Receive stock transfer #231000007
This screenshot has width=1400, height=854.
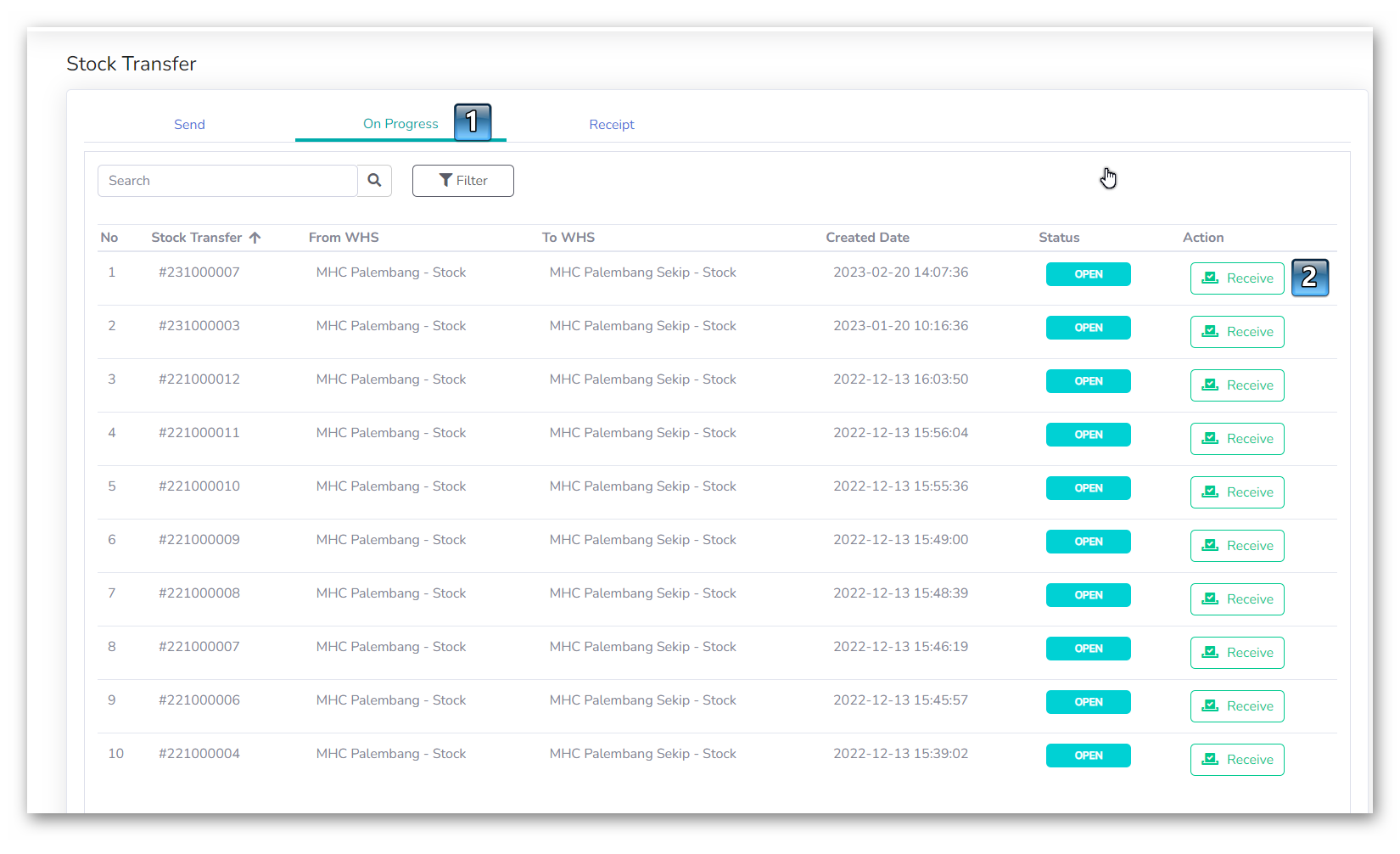pyautogui.click(x=1236, y=278)
